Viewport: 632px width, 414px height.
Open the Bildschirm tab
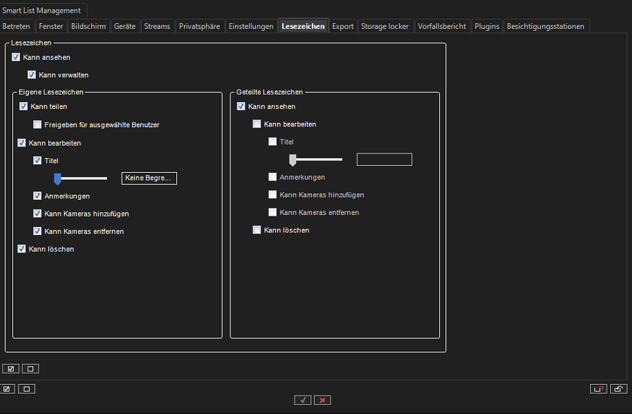click(88, 26)
